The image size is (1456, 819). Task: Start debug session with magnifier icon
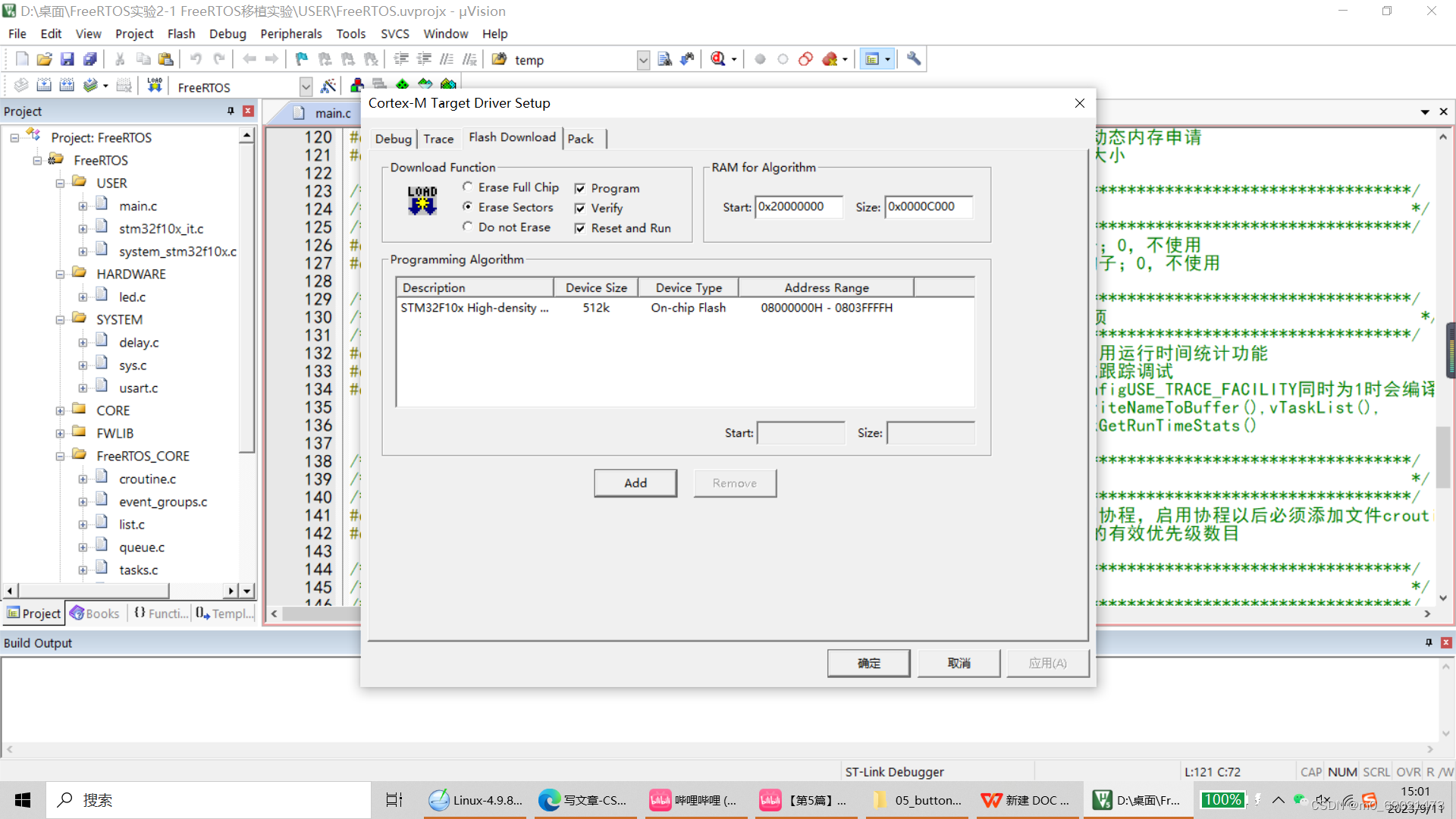pyautogui.click(x=718, y=59)
